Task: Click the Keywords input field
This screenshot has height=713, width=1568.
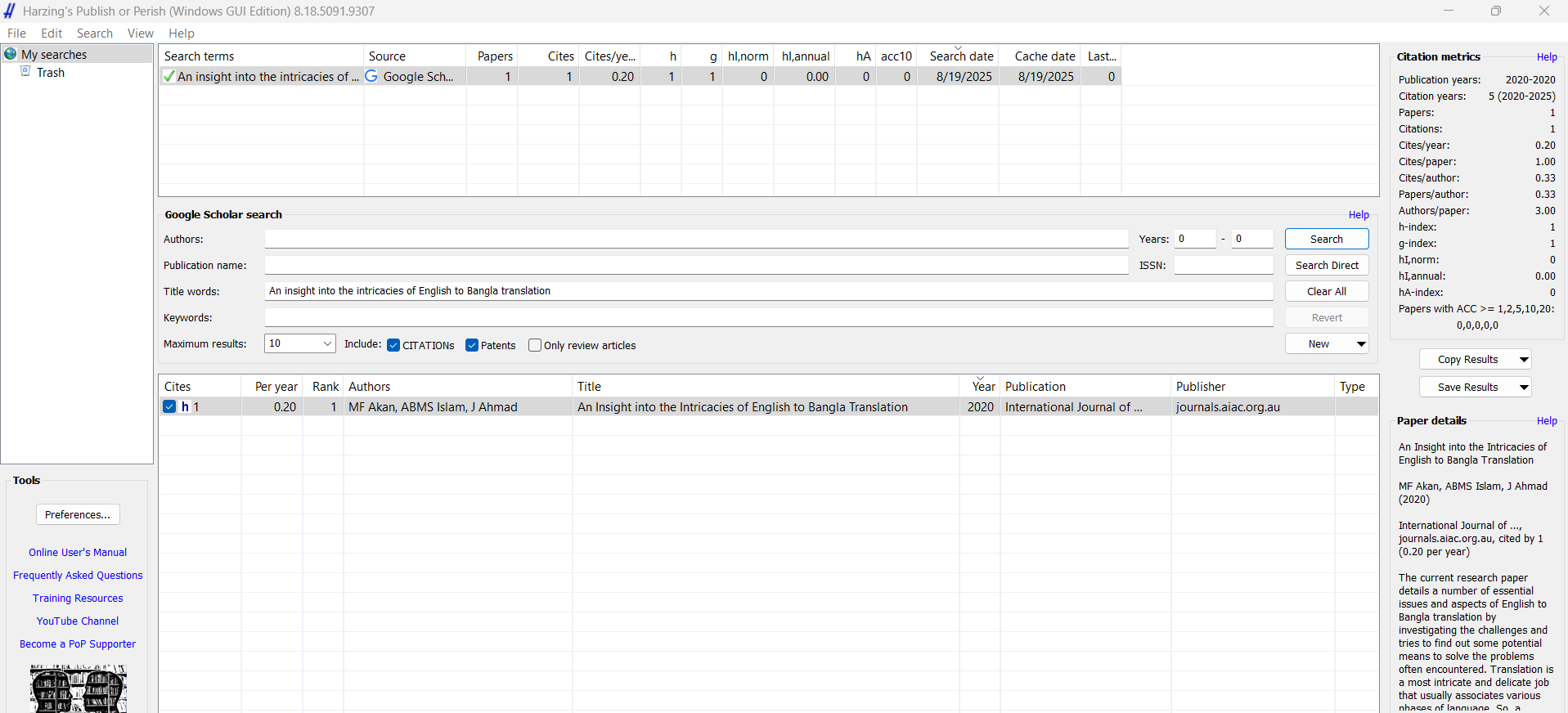Action: coord(769,317)
